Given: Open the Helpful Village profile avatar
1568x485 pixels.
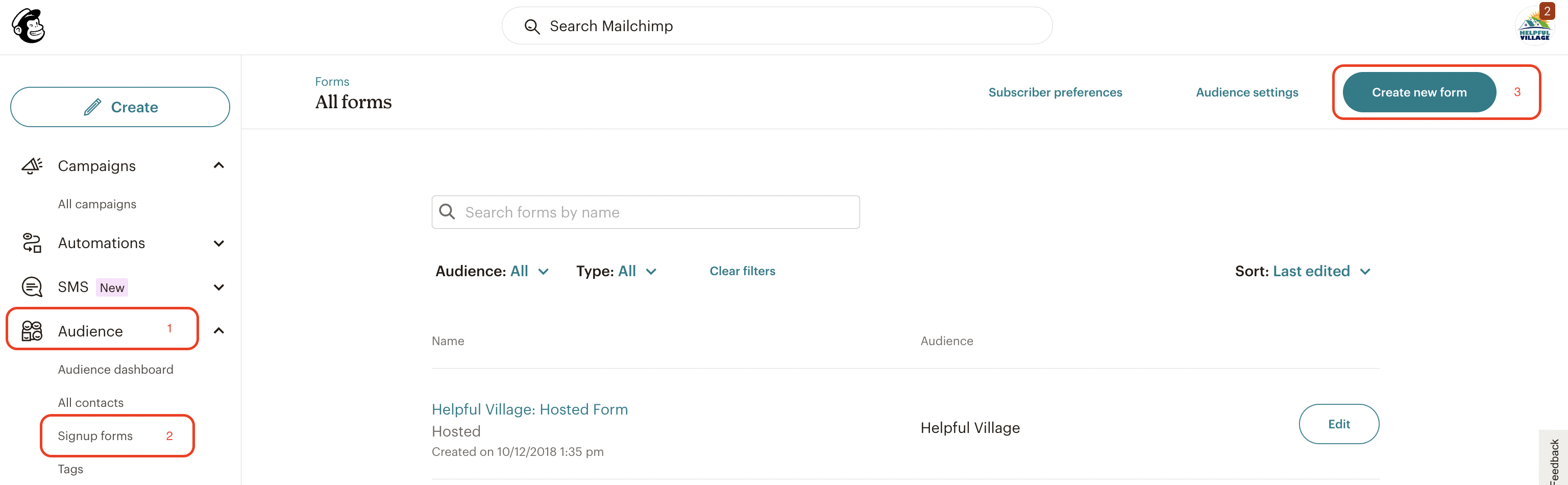Looking at the screenshot, I should [1534, 26].
